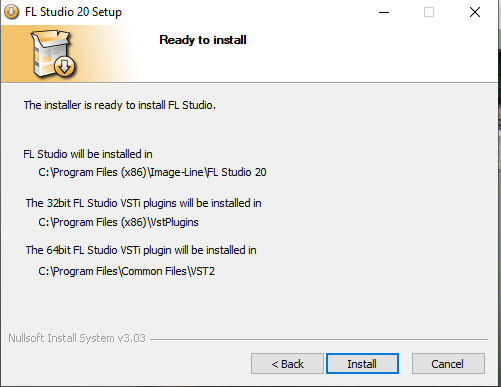The width and height of the screenshot is (501, 387).
Task: Click the Nullsoft Install System v3.03 text
Action: (77, 338)
